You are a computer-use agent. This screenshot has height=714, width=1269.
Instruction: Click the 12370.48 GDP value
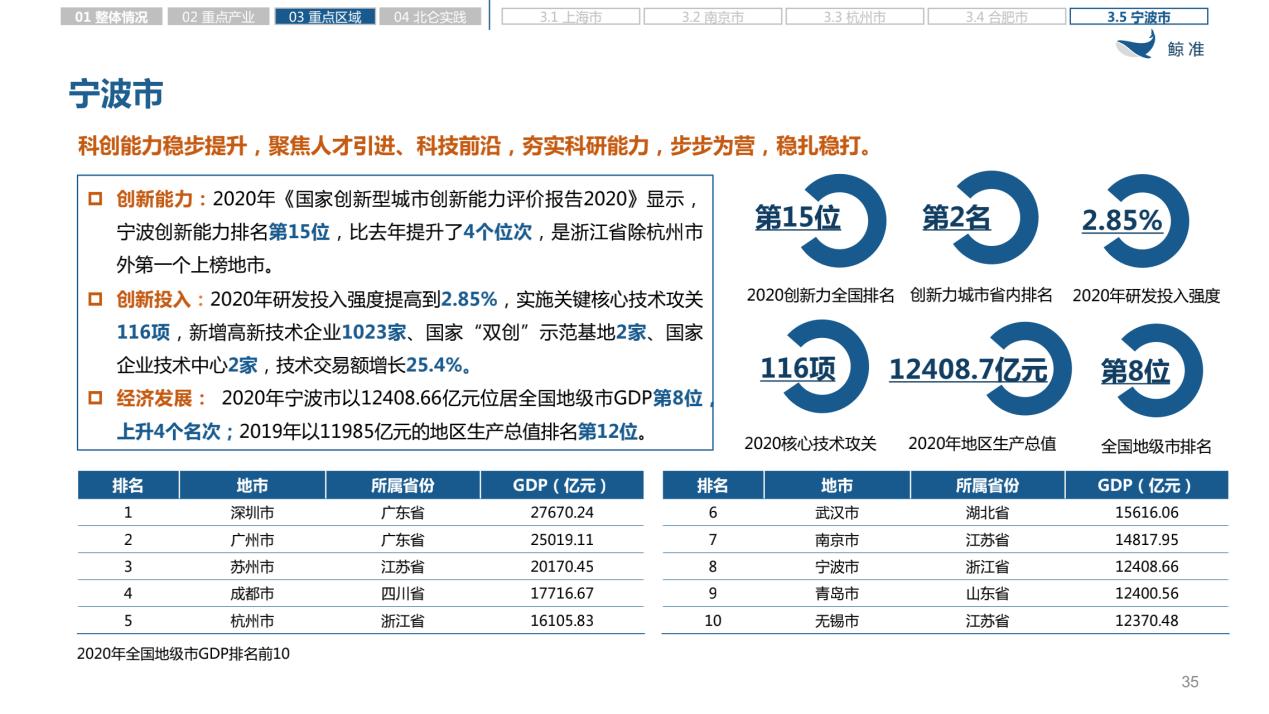pos(1147,621)
